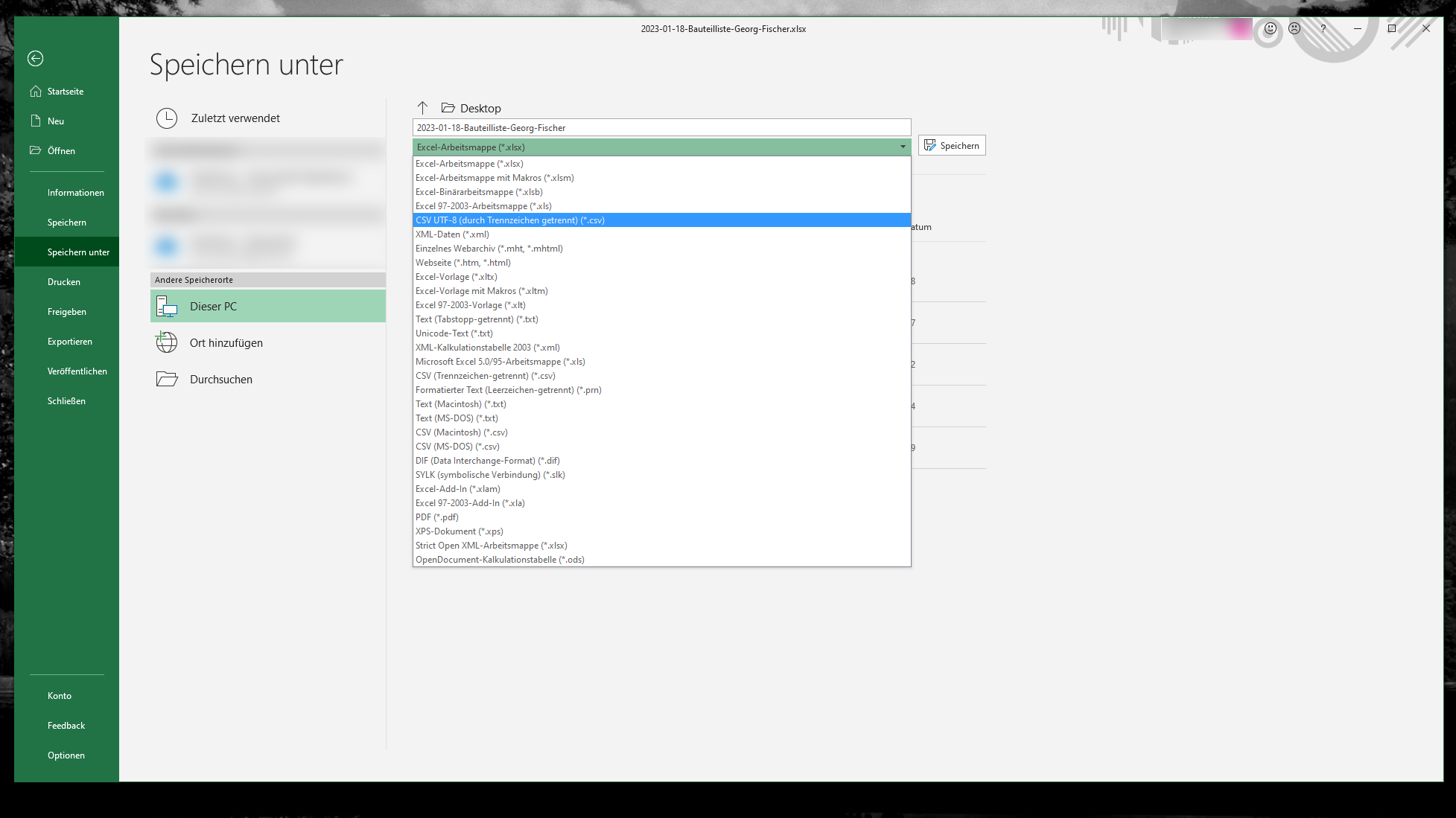The width and height of the screenshot is (1456, 818).
Task: Click the Dieser PC computer icon
Action: coord(167,306)
